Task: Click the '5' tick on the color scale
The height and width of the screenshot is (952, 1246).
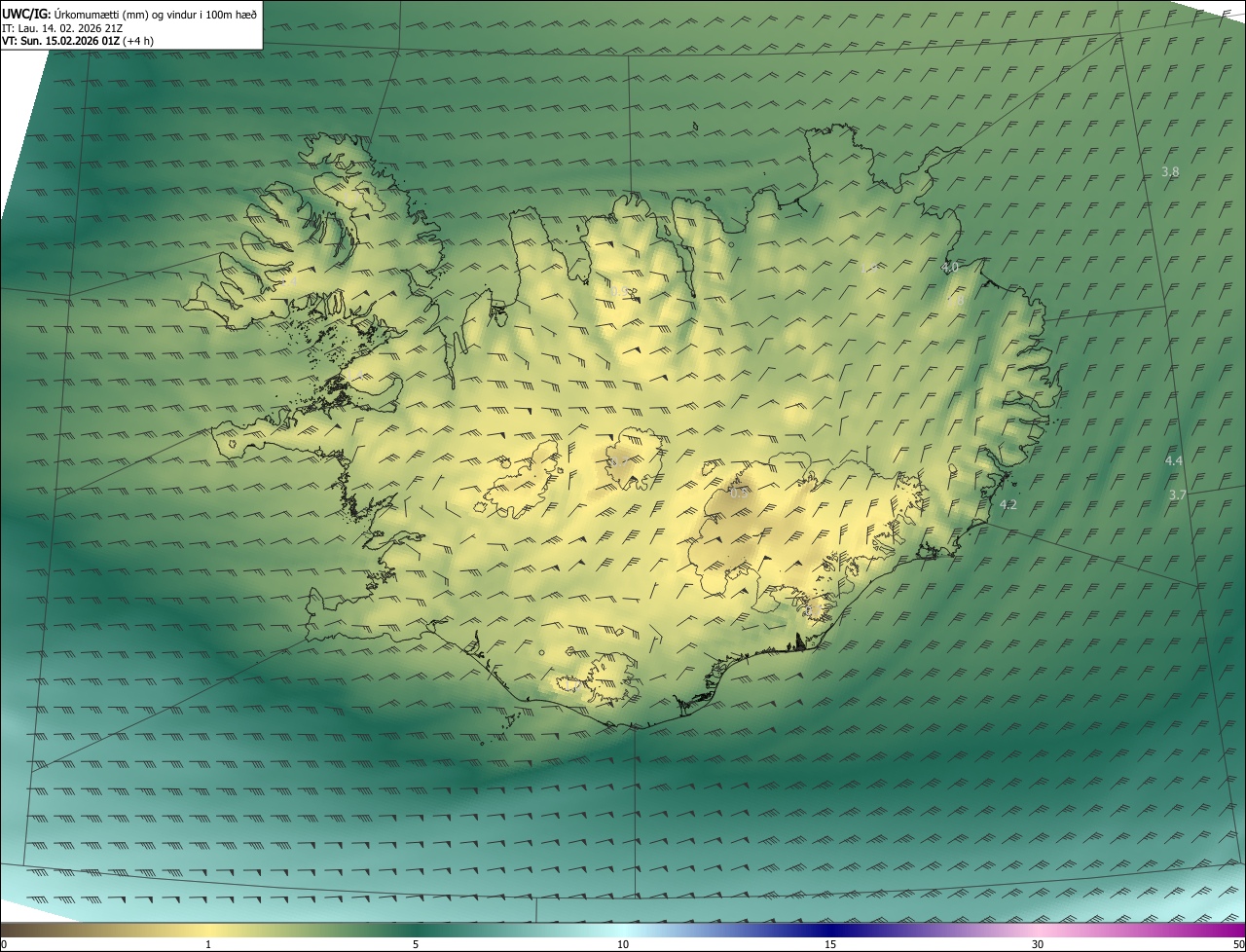Action: coord(416,944)
